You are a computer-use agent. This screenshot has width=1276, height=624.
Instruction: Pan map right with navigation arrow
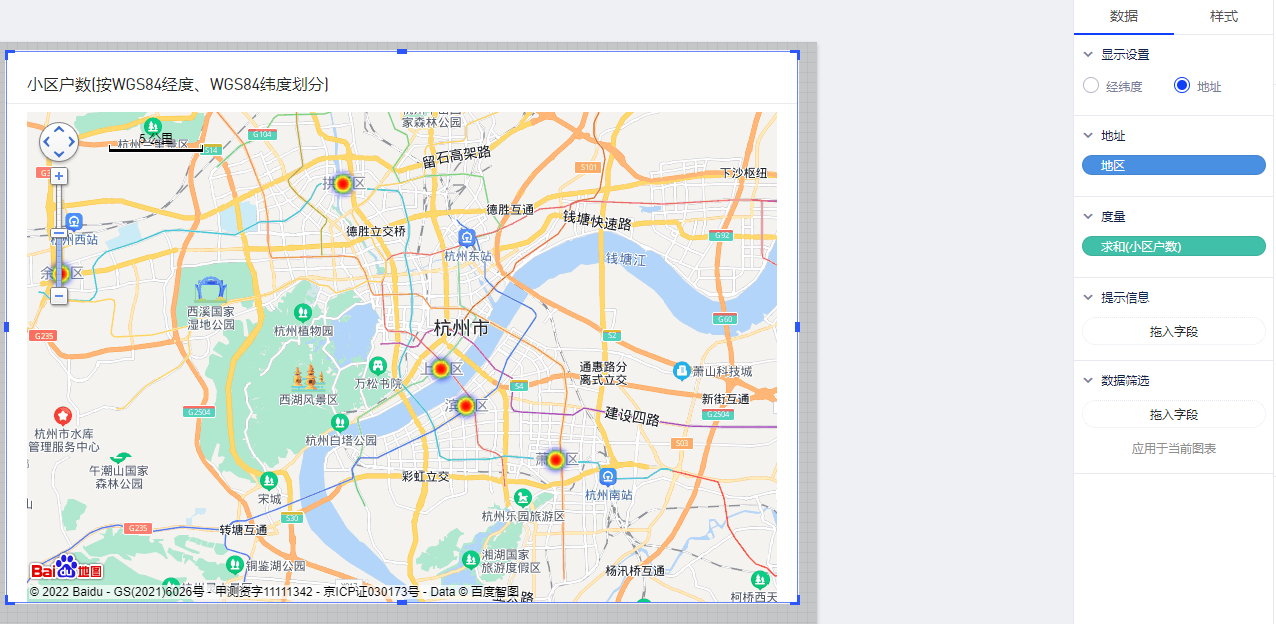pyautogui.click(x=71, y=142)
